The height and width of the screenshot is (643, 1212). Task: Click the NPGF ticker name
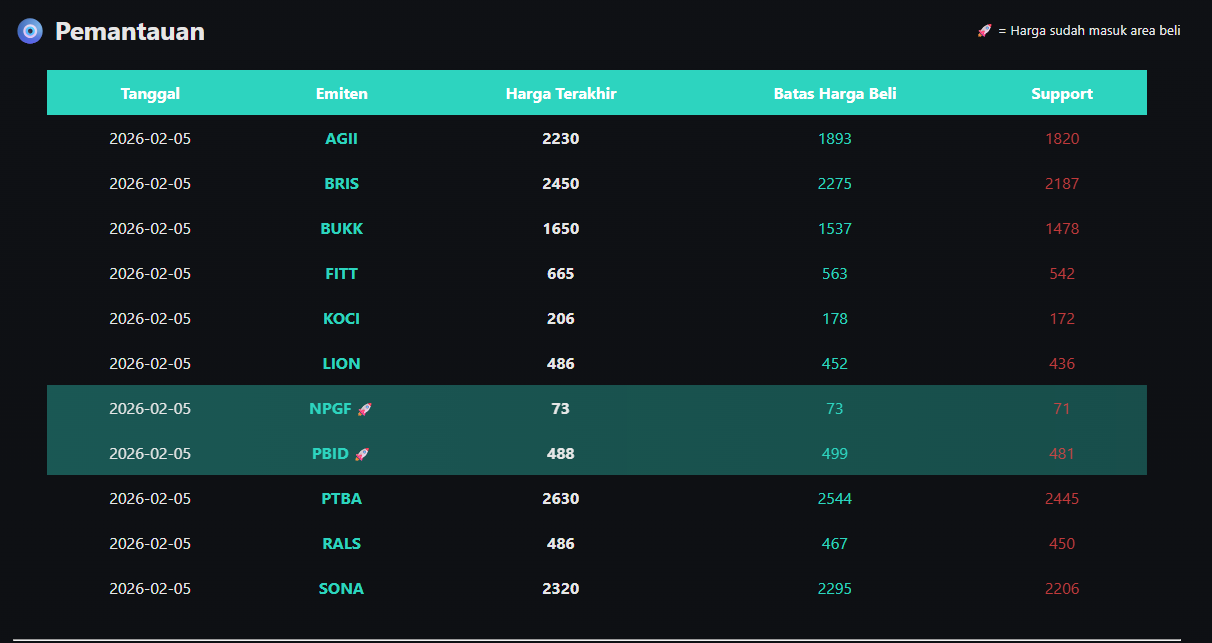[x=331, y=409]
